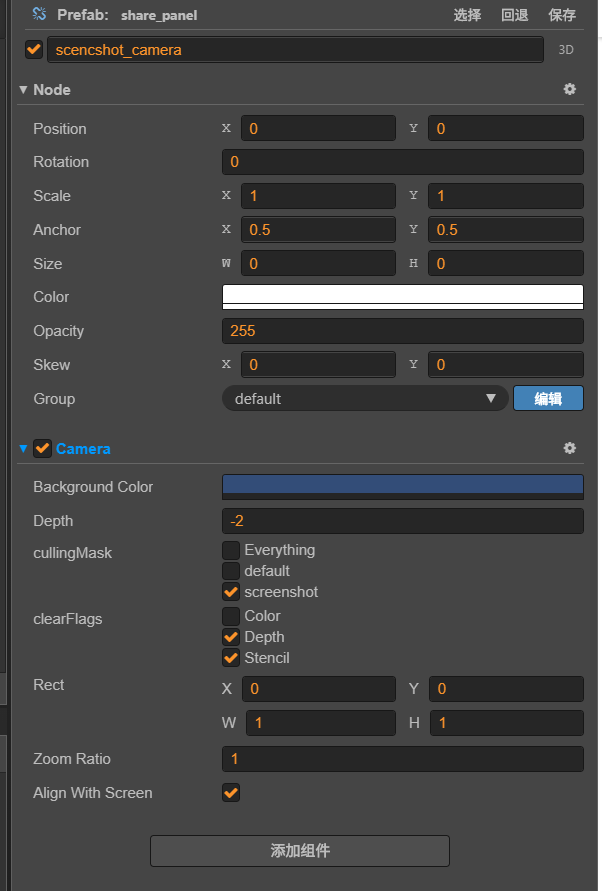The image size is (602, 891).
Task: Toggle Align With Screen checkbox
Action: (231, 793)
